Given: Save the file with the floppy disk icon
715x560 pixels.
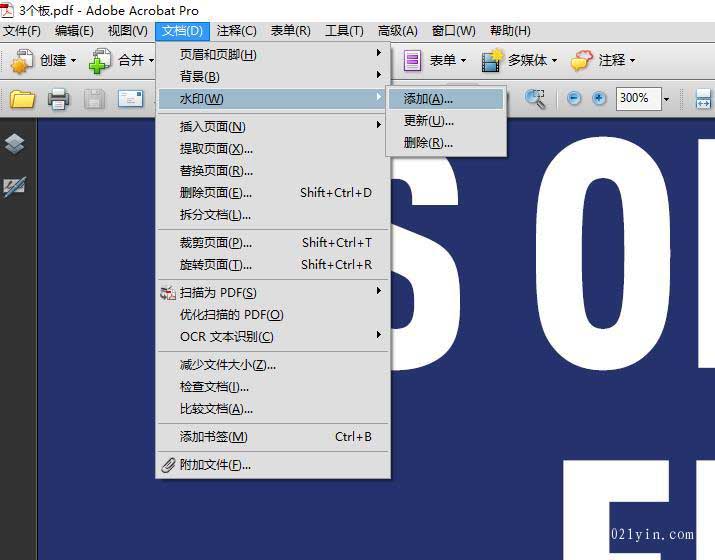Looking at the screenshot, I should (94, 99).
